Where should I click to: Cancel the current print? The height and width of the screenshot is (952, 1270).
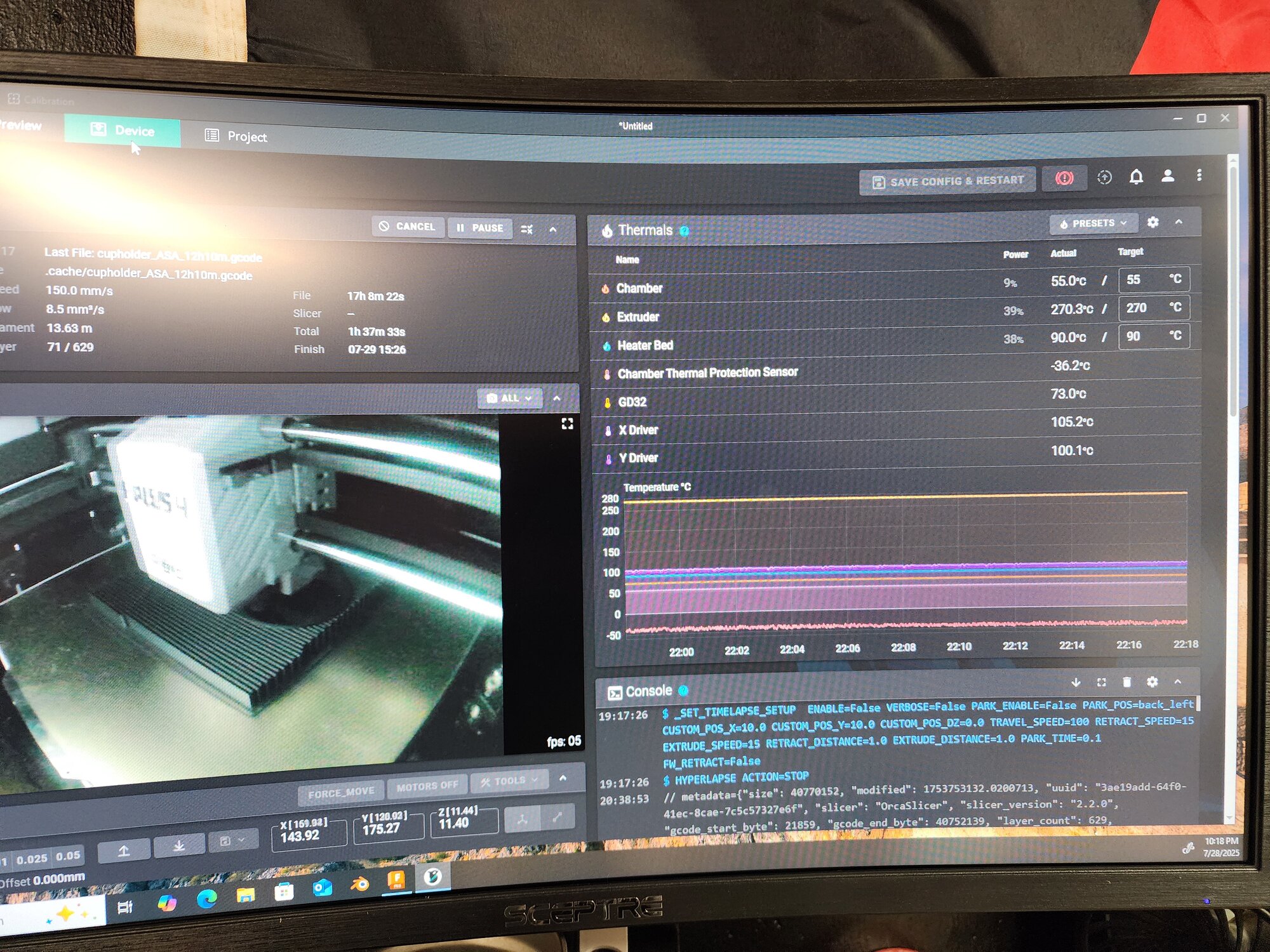[407, 227]
